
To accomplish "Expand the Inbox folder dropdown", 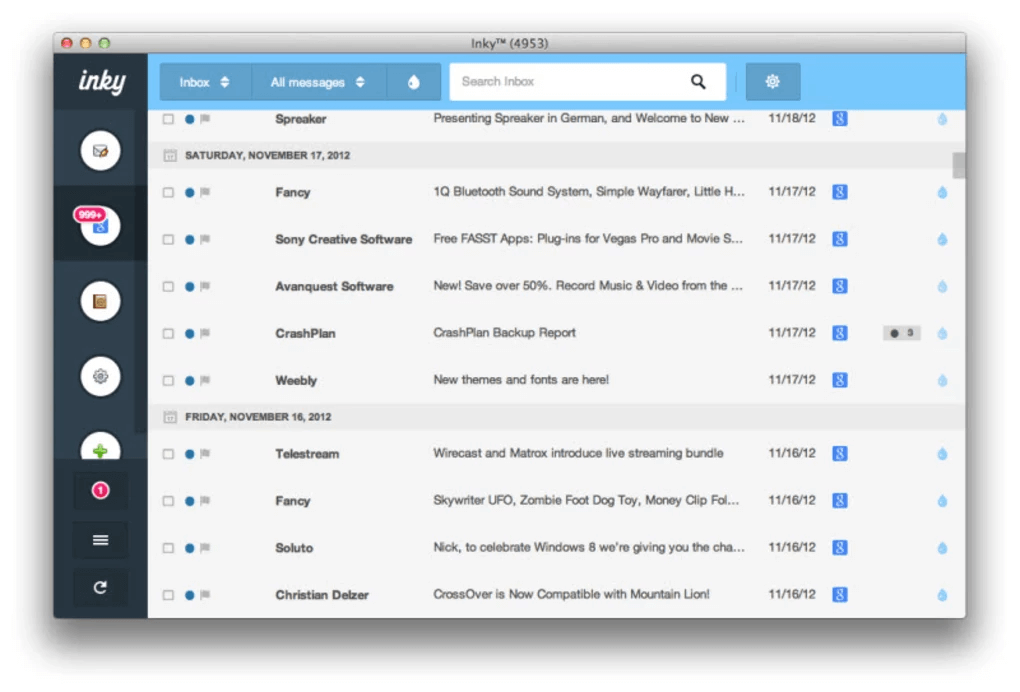I will coord(205,82).
